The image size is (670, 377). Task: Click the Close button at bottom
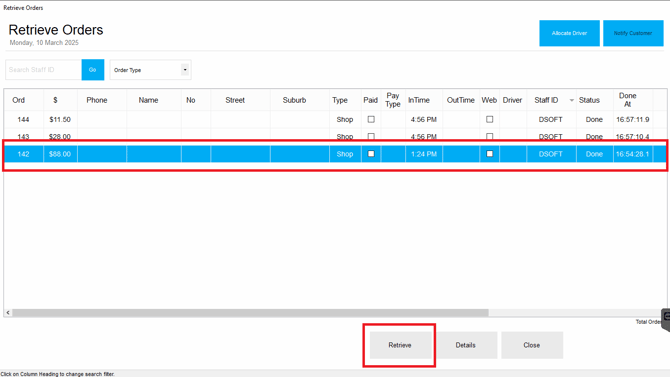click(x=532, y=345)
